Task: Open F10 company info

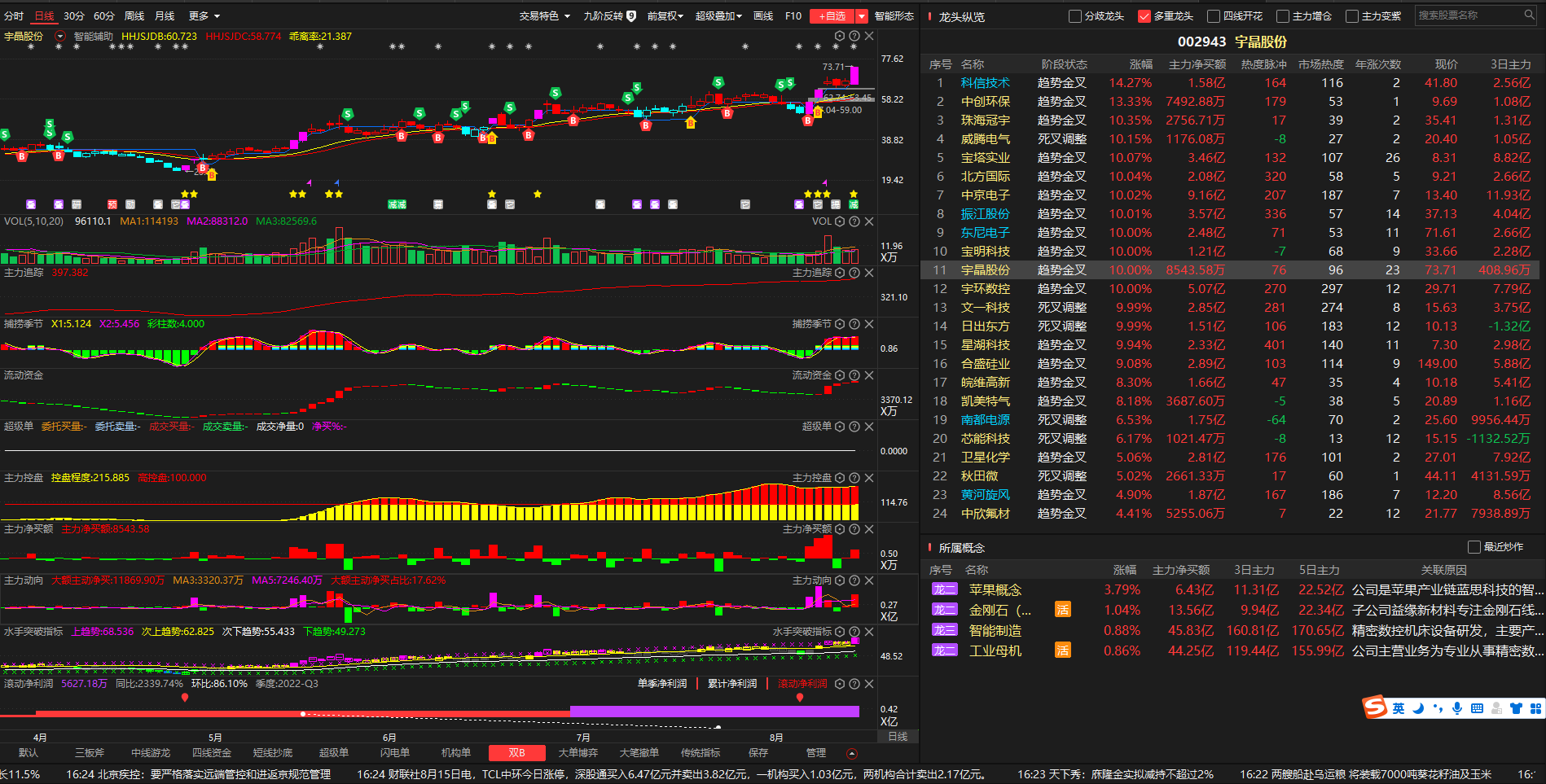Action: point(793,15)
